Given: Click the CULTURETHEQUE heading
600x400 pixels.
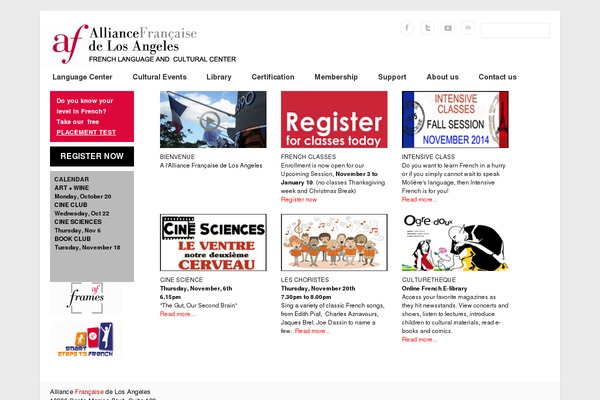Looking at the screenshot, I should coord(429,279).
